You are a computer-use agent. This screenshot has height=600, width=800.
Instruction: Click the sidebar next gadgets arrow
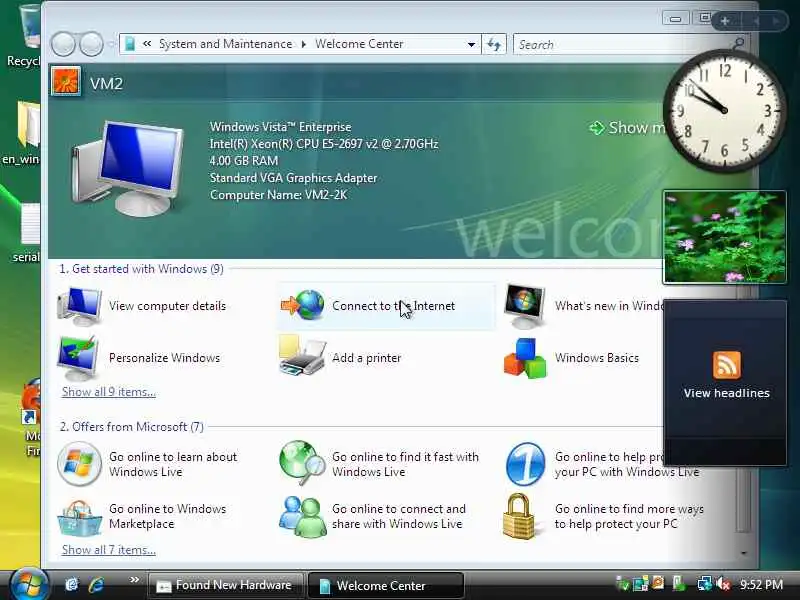(x=776, y=21)
